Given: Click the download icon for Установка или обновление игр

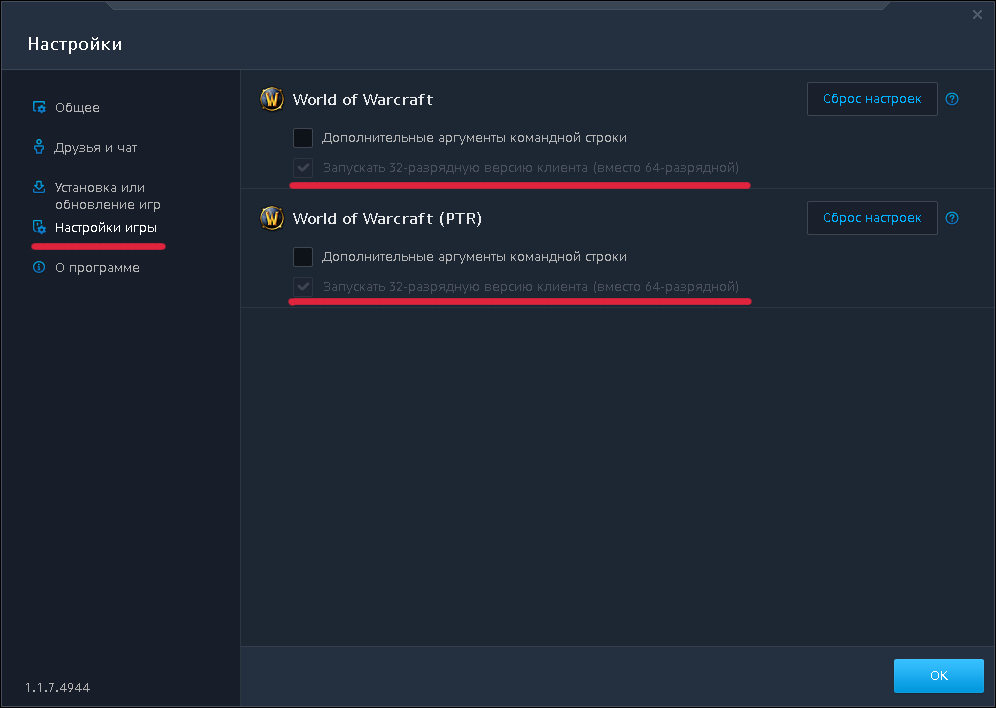Looking at the screenshot, I should (x=39, y=187).
